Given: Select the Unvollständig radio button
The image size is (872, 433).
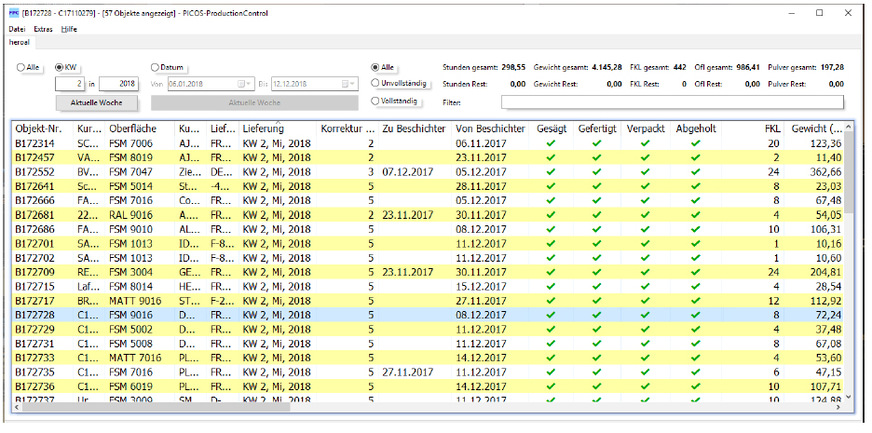Looking at the screenshot, I should tap(375, 83).
